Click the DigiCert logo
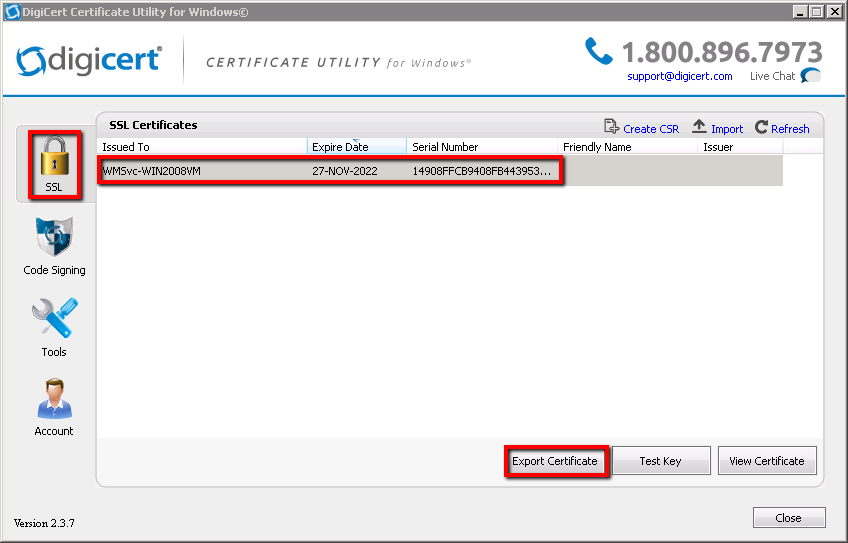 tap(90, 60)
